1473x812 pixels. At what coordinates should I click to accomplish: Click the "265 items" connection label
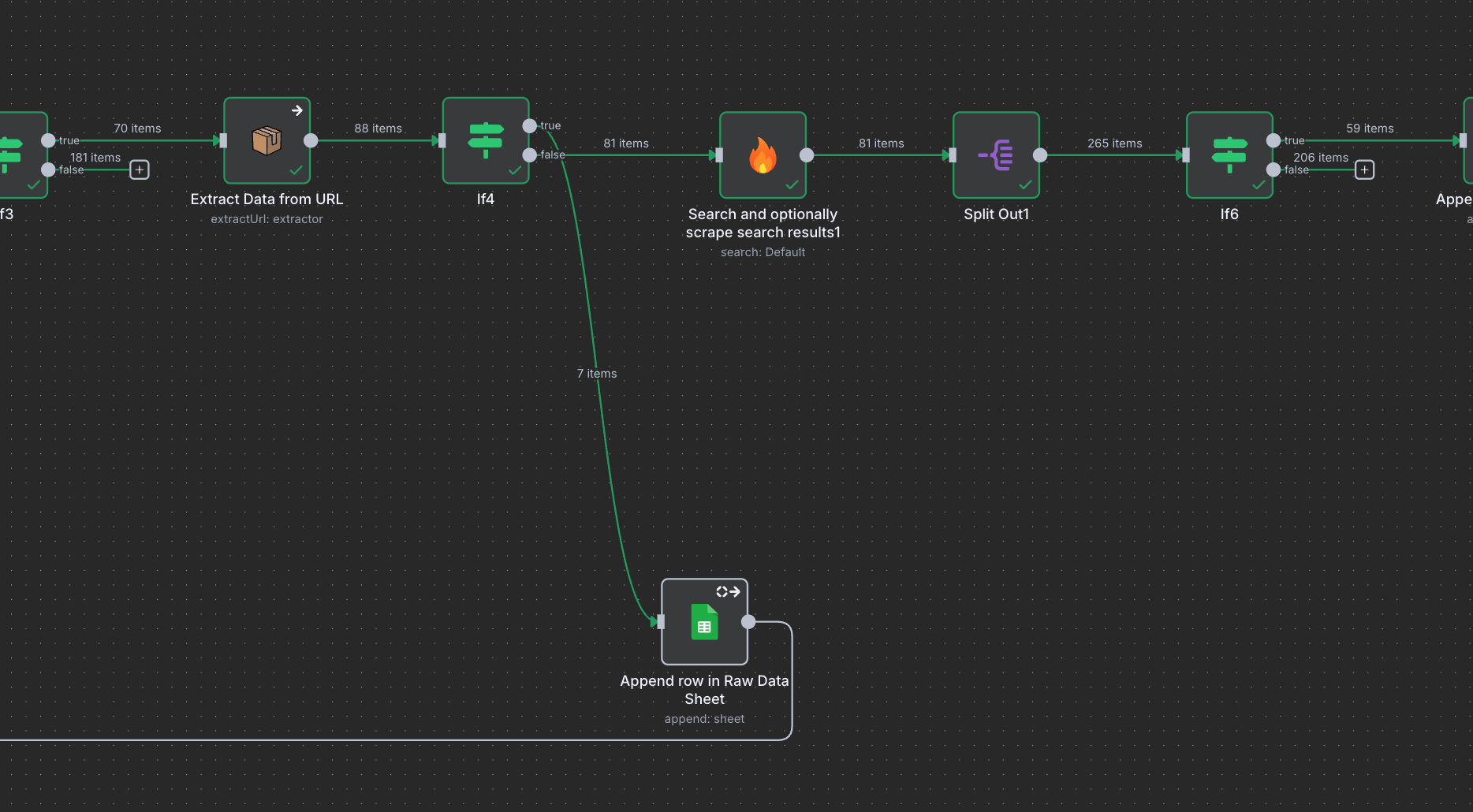pos(1115,143)
